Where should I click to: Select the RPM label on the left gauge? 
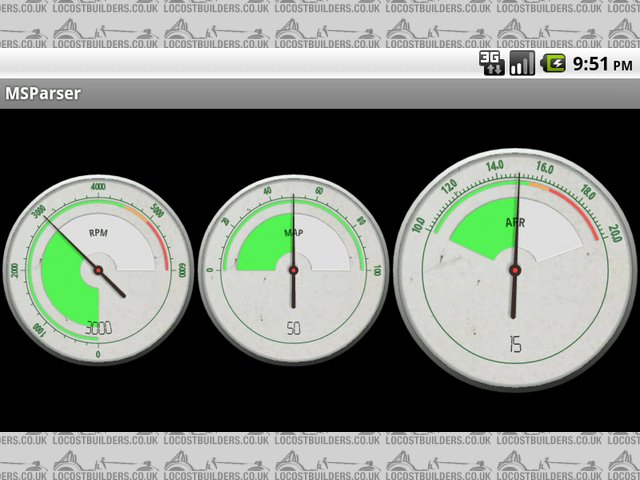(98, 233)
